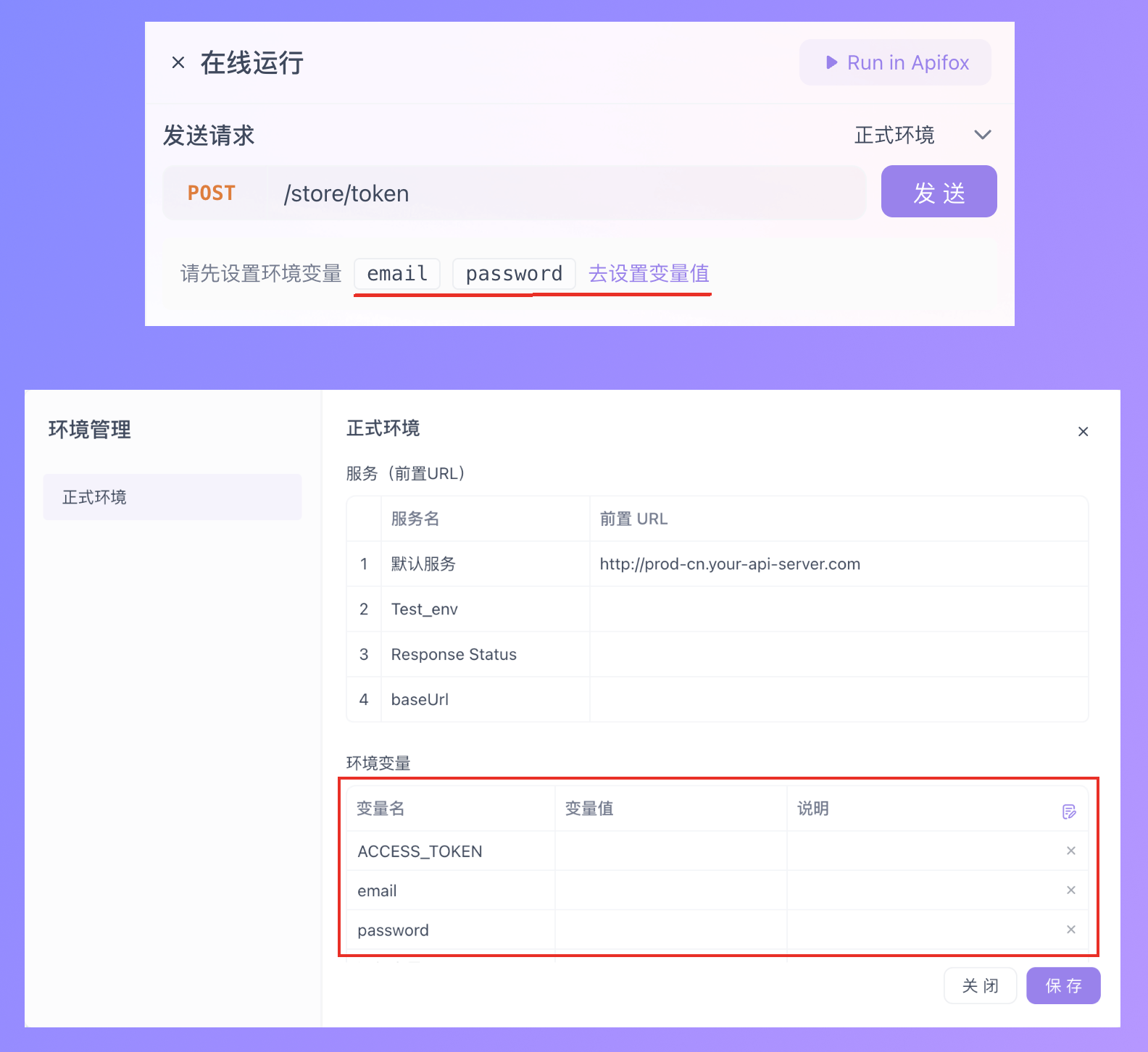The width and height of the screenshot is (1148, 1052).
Task: Edit the 默认服务 base URL field
Action: (838, 564)
